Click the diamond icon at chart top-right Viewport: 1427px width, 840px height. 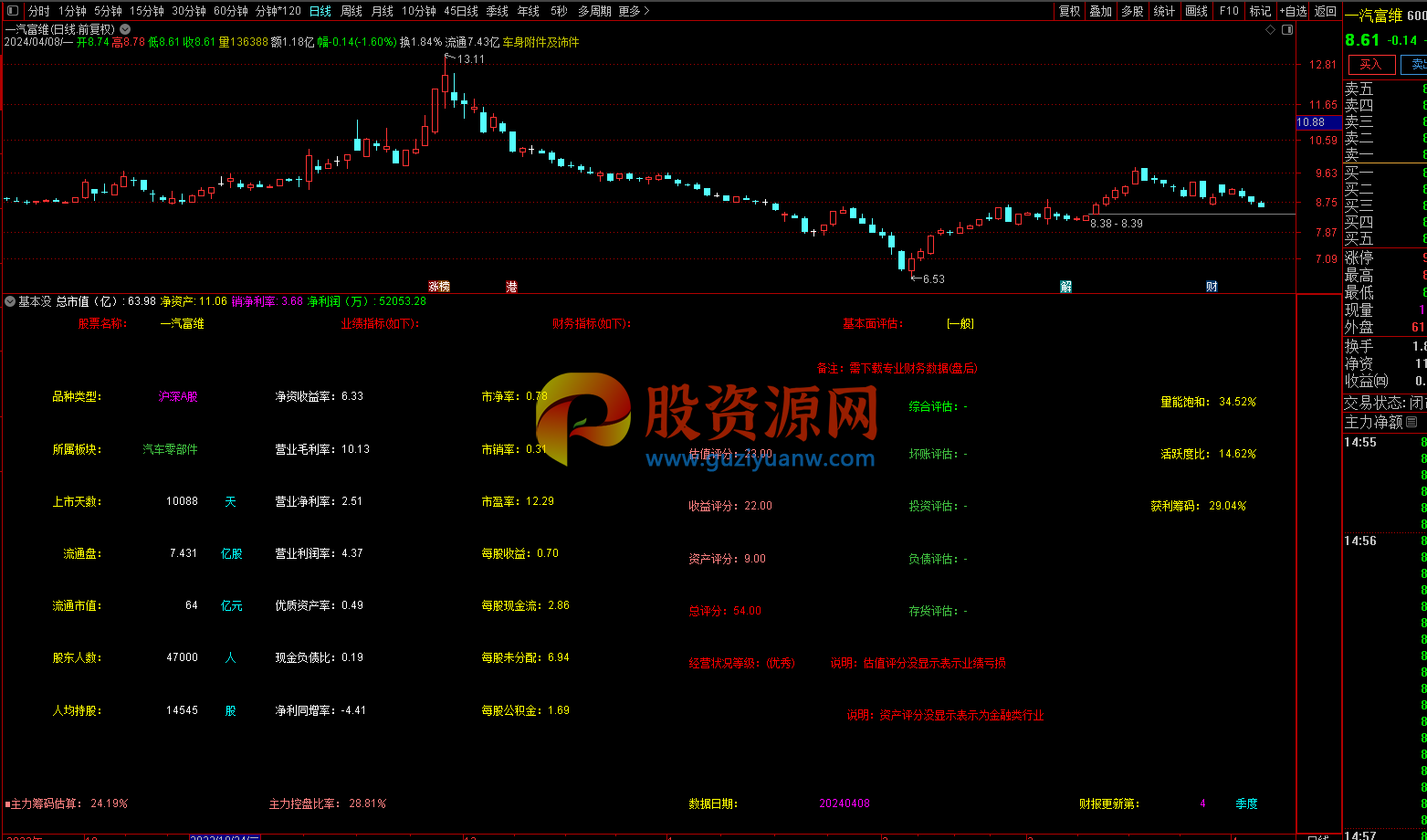tap(1270, 30)
